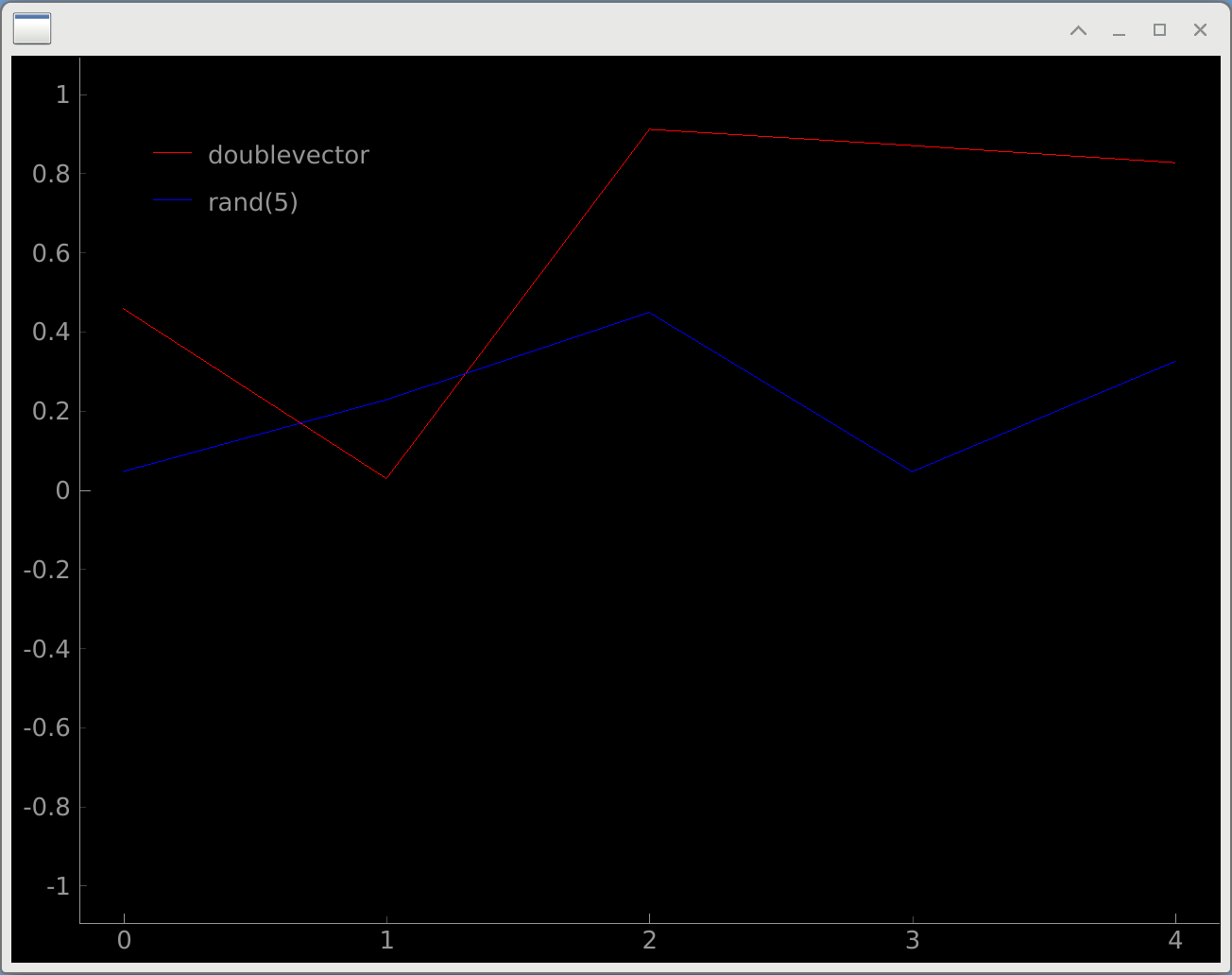Shade the window with the up-arrow button
The height and width of the screenshot is (975, 1232).
coord(1078,30)
